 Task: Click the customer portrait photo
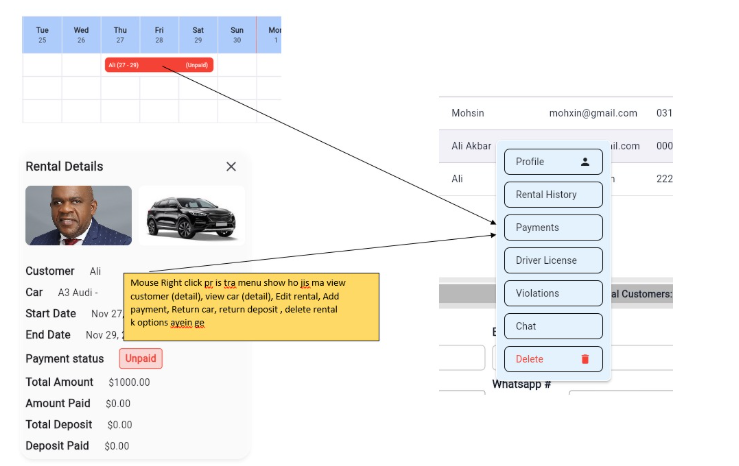(x=78, y=215)
